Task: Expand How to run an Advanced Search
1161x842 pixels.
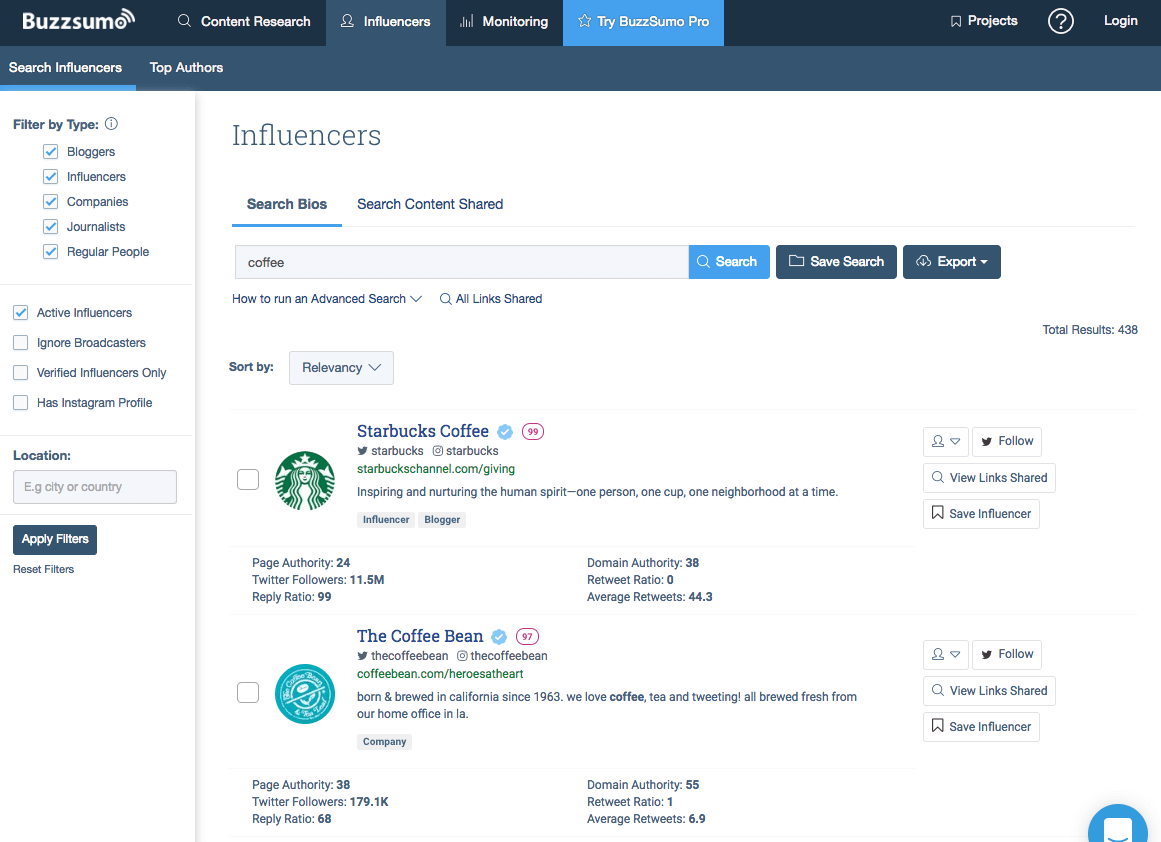Action: click(327, 299)
